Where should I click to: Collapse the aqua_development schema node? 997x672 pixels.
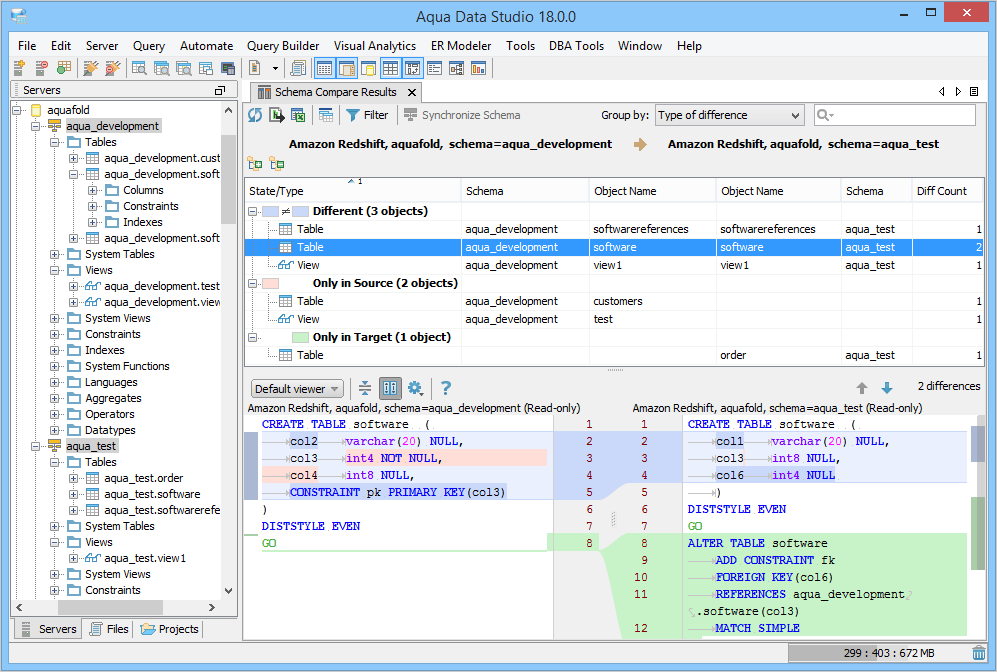[x=36, y=126]
